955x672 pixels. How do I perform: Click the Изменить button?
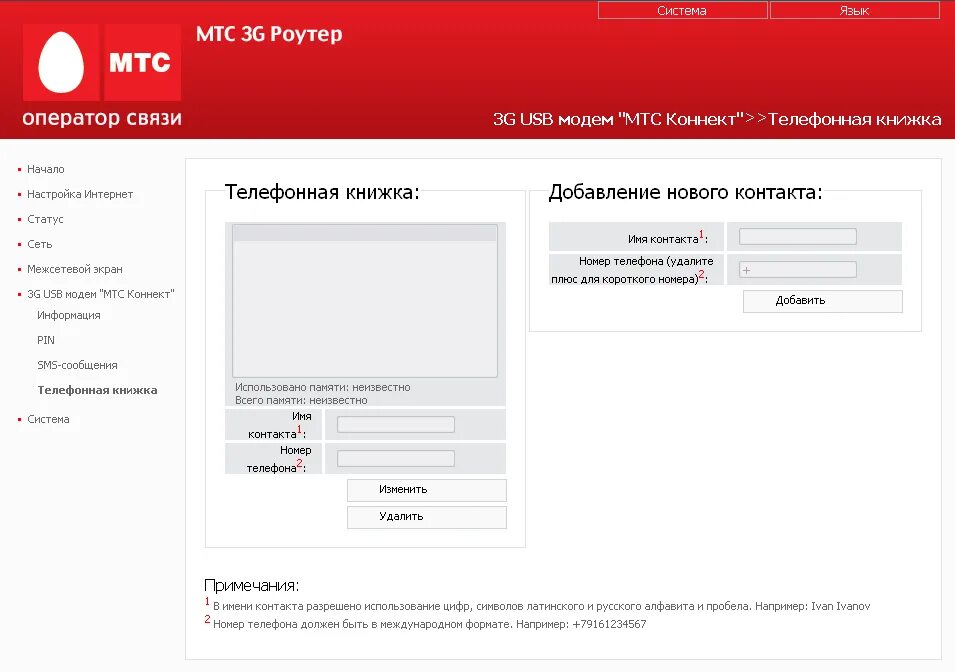(426, 490)
